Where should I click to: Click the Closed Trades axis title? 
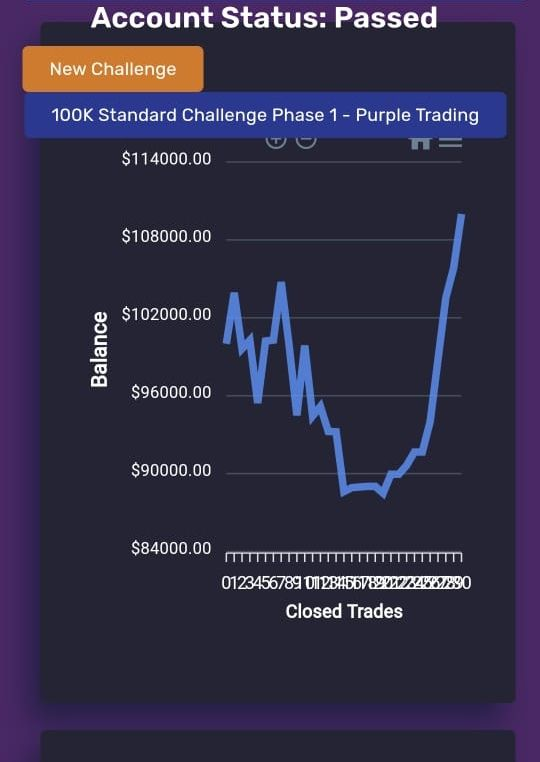pyautogui.click(x=344, y=611)
